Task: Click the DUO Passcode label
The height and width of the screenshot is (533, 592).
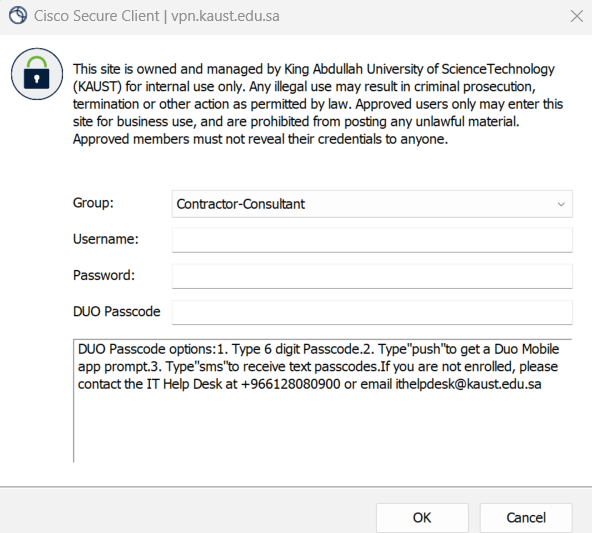Action: pyautogui.click(x=117, y=311)
